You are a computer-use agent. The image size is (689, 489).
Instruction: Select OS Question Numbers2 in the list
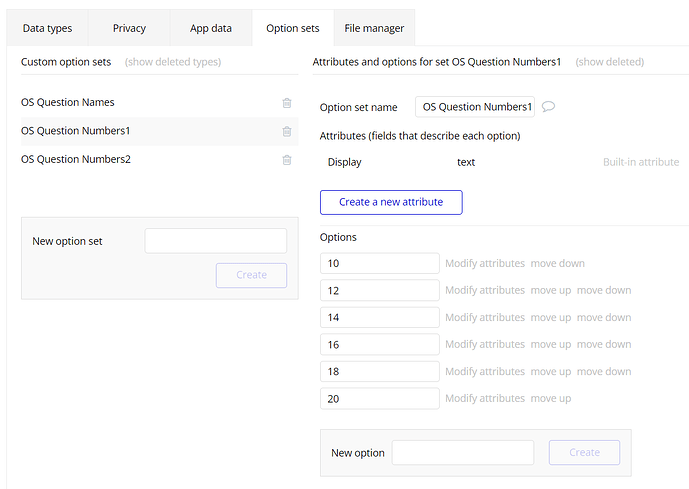point(76,159)
